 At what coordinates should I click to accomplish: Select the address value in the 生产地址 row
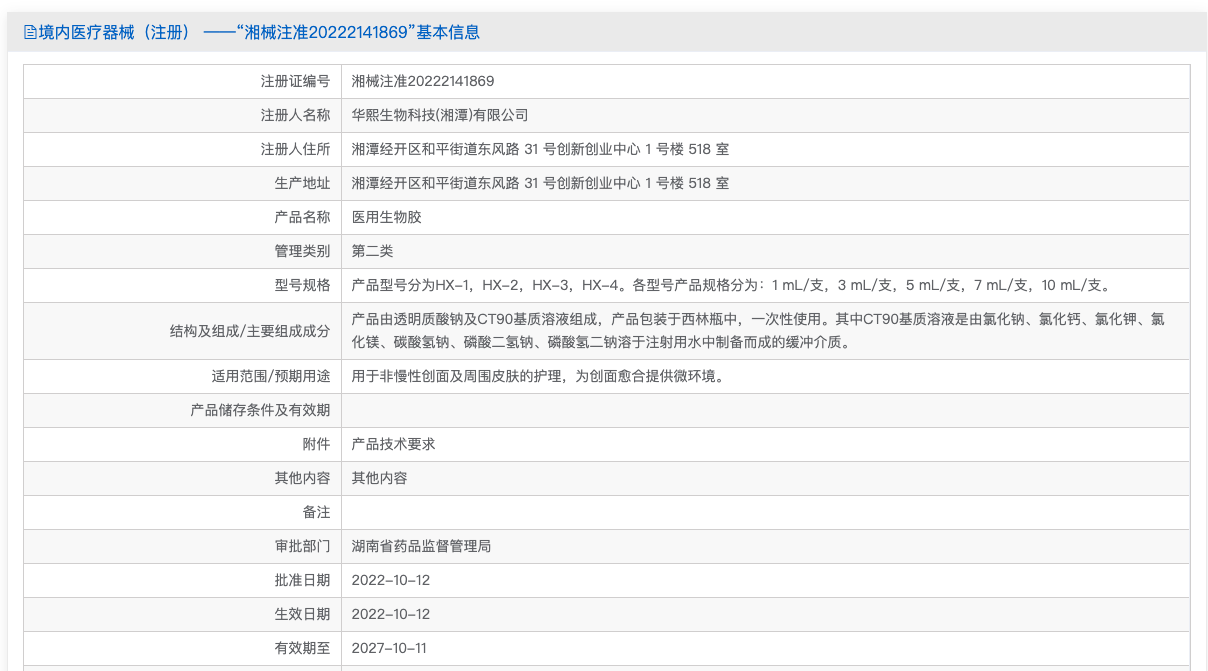[x=540, y=183]
